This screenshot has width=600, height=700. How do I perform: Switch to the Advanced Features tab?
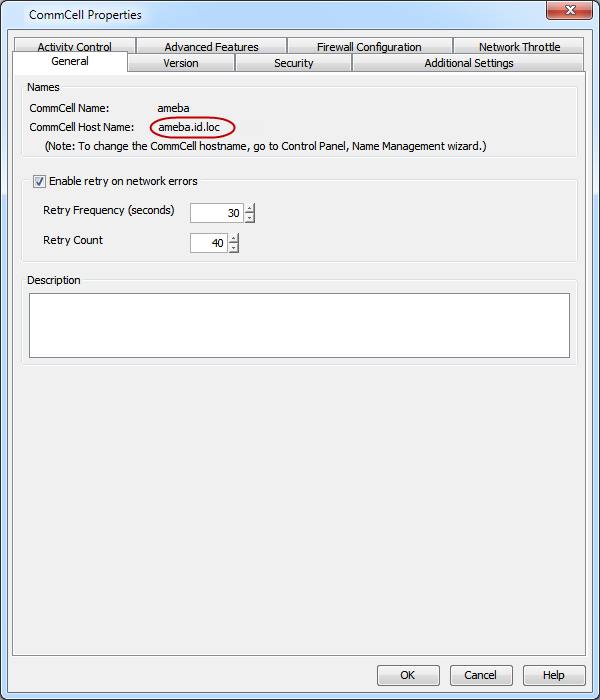pyautogui.click(x=211, y=47)
